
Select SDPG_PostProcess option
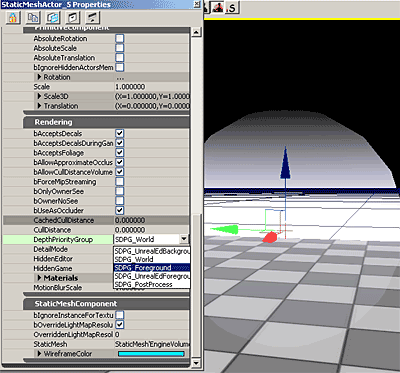point(152,284)
